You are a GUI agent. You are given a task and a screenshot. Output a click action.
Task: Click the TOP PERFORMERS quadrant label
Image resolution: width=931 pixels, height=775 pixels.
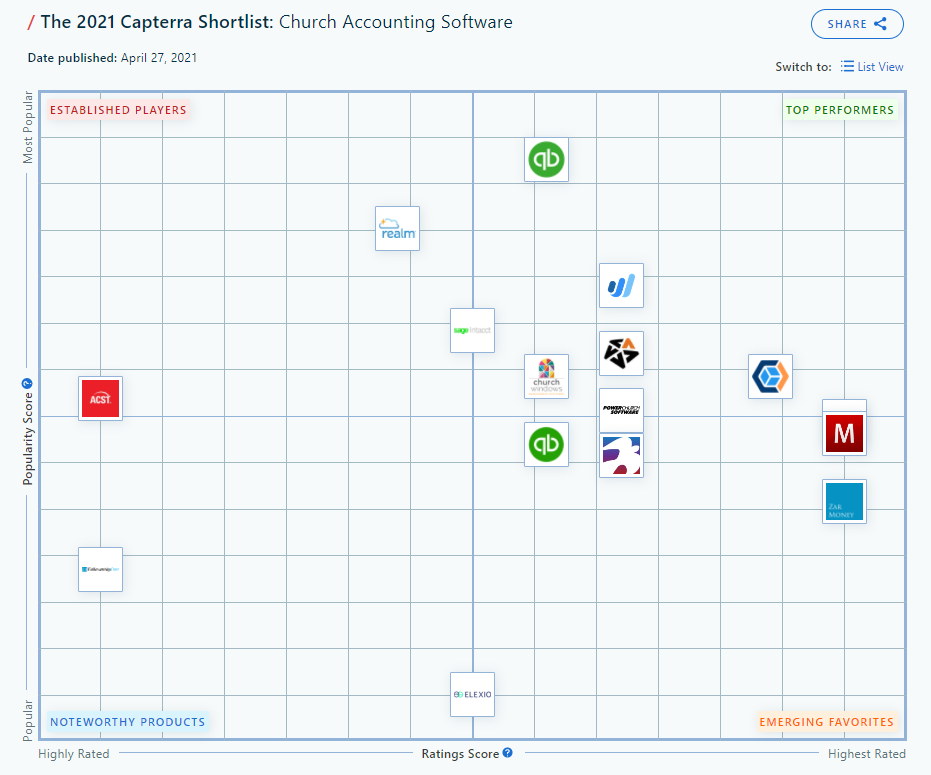pyautogui.click(x=840, y=110)
